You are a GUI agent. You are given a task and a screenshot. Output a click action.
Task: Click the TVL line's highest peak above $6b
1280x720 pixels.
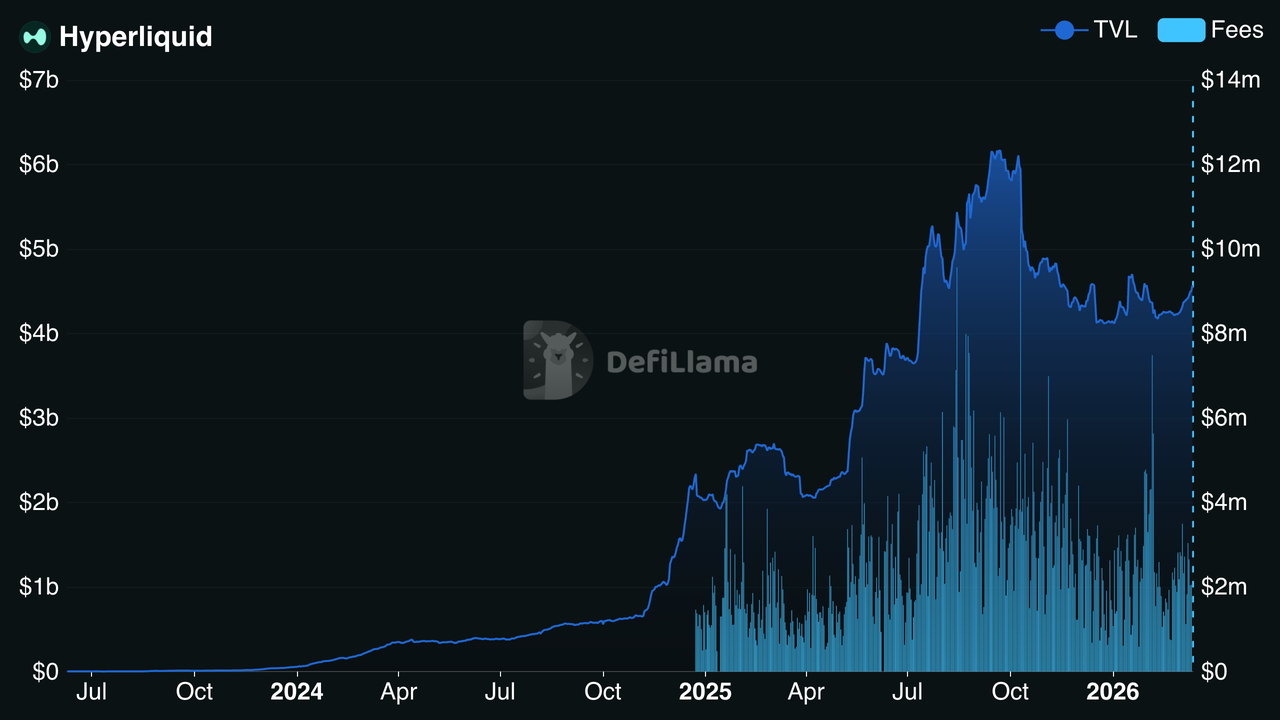pyautogui.click(x=996, y=152)
